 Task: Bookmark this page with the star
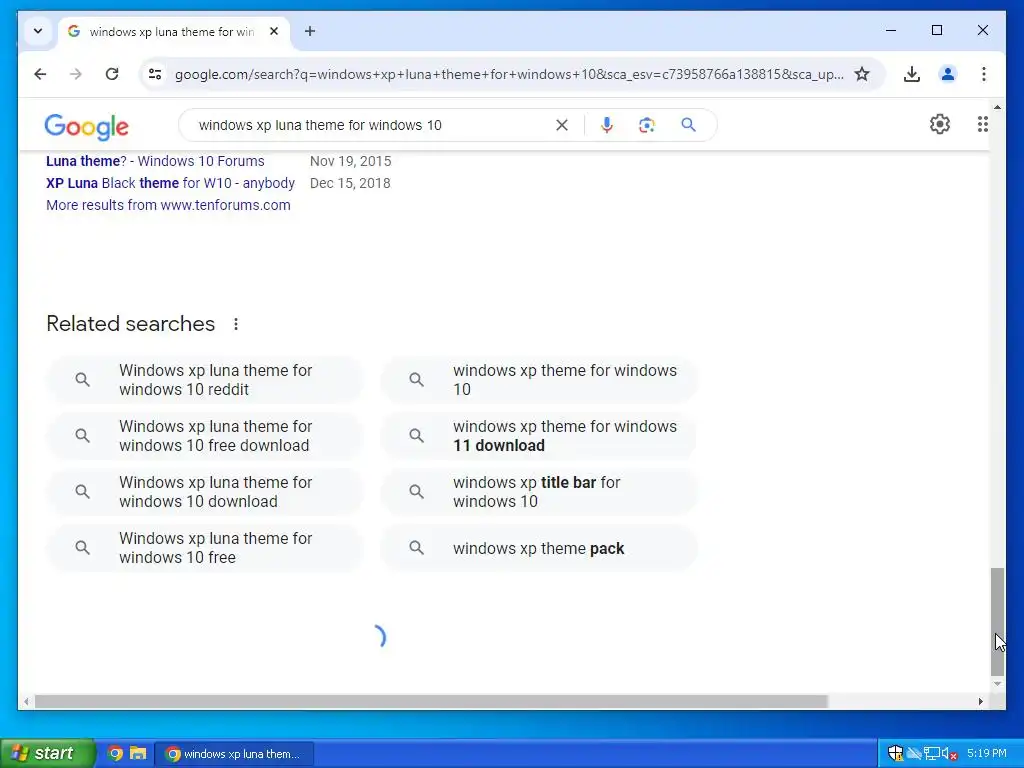coord(862,74)
